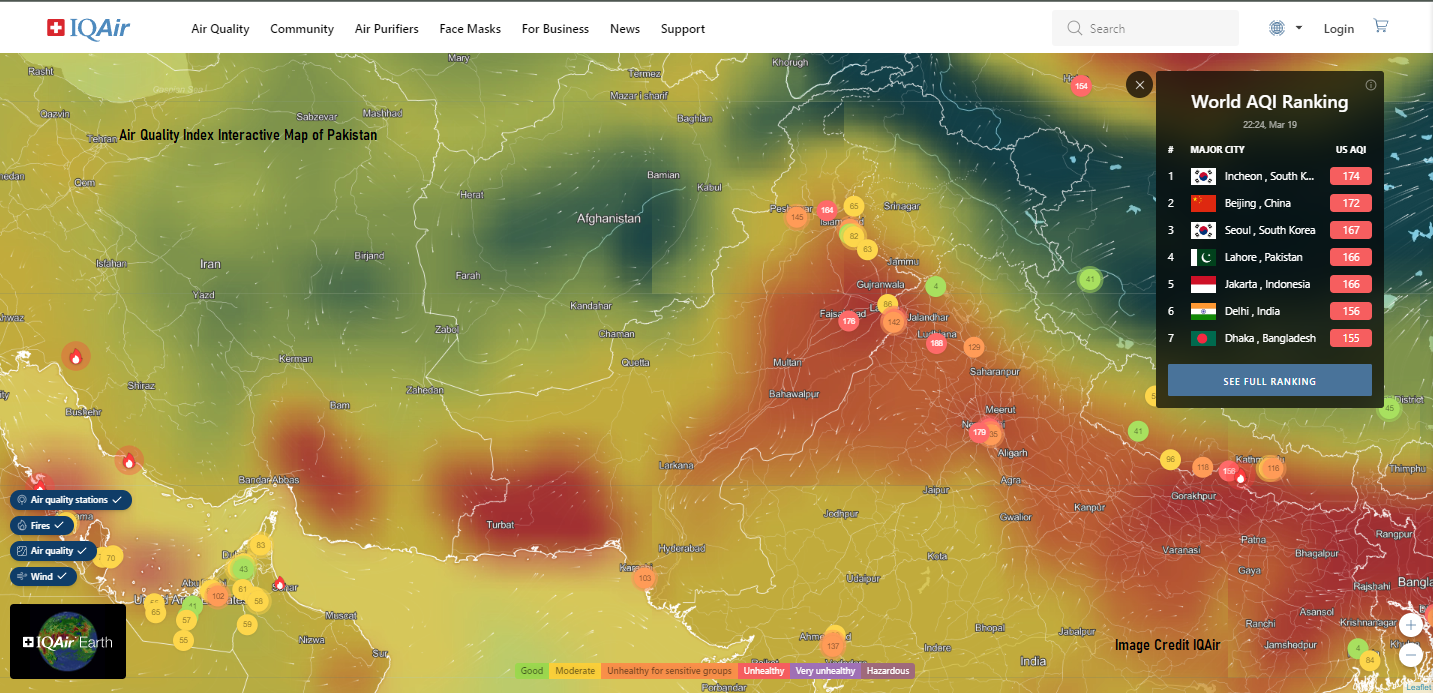The width and height of the screenshot is (1433, 693).
Task: Open the News menu item
Action: coord(625,29)
